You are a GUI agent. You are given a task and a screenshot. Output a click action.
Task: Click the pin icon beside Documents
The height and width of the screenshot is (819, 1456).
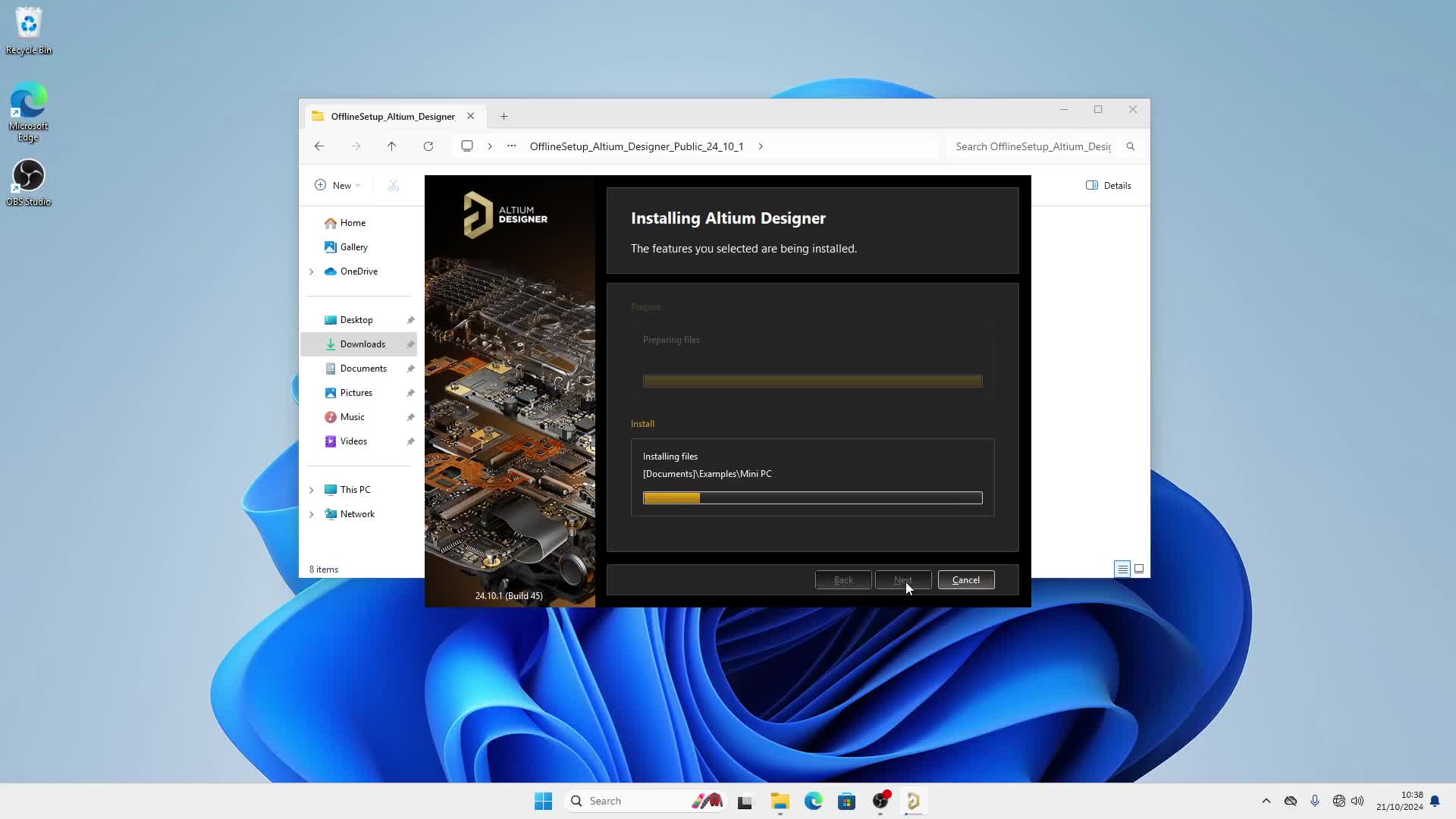pos(410,369)
